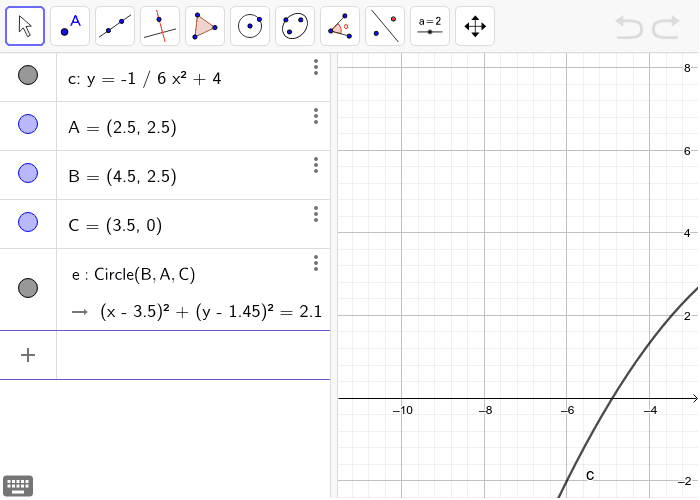Select the Move arrow tool
700x500 pixels.
coord(25,26)
